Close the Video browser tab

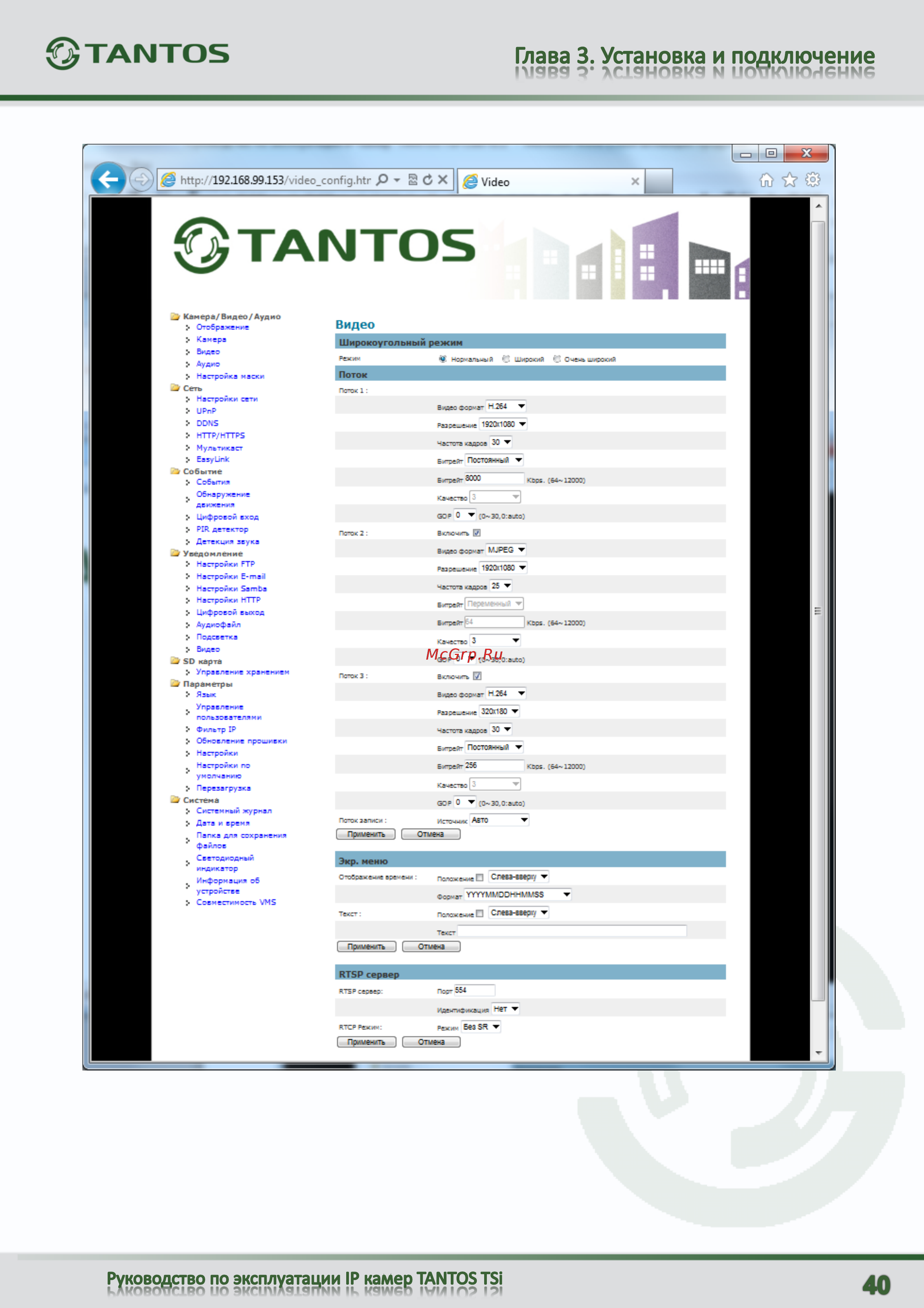(x=635, y=181)
